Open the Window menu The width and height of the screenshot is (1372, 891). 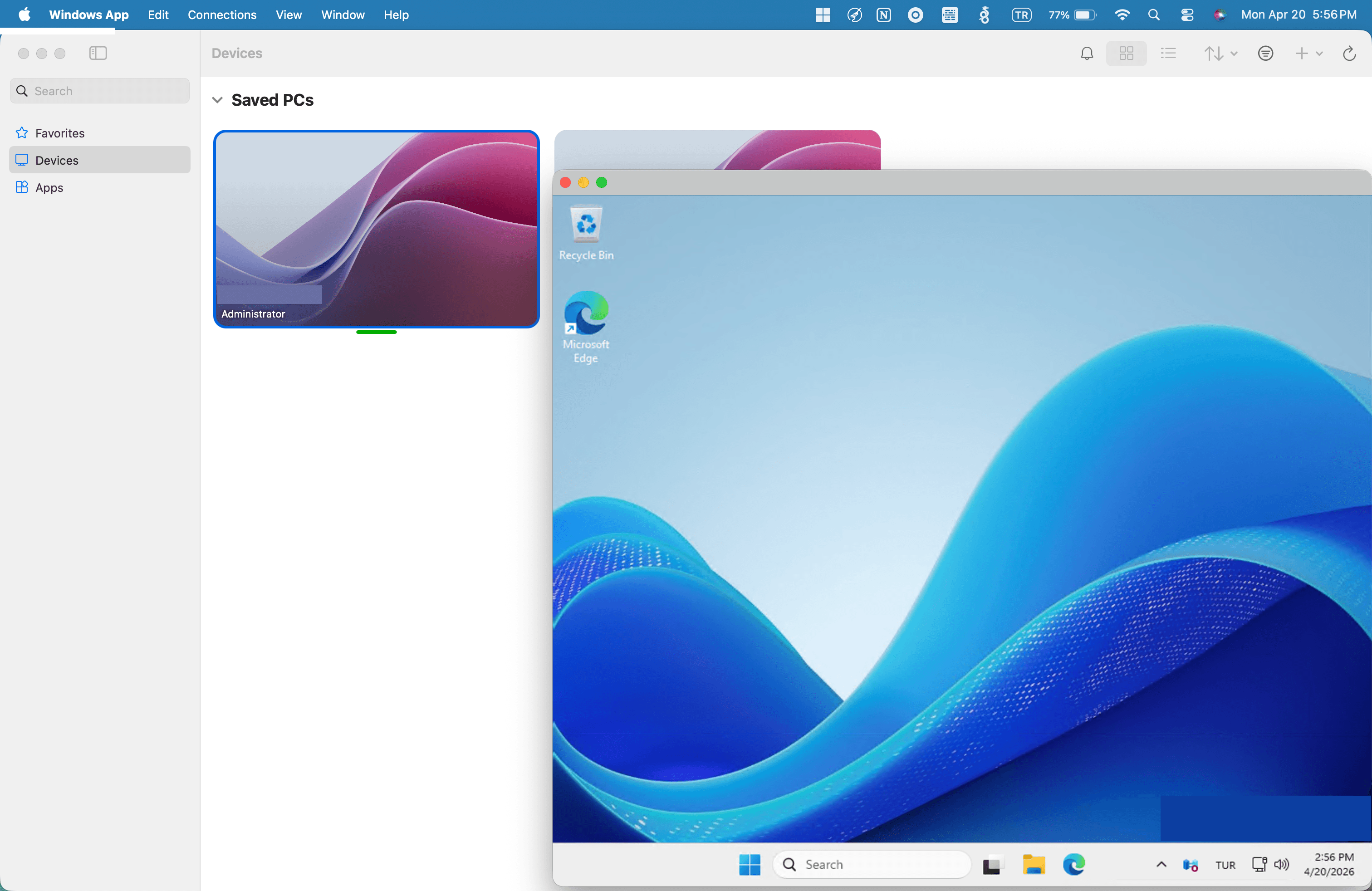pos(343,15)
